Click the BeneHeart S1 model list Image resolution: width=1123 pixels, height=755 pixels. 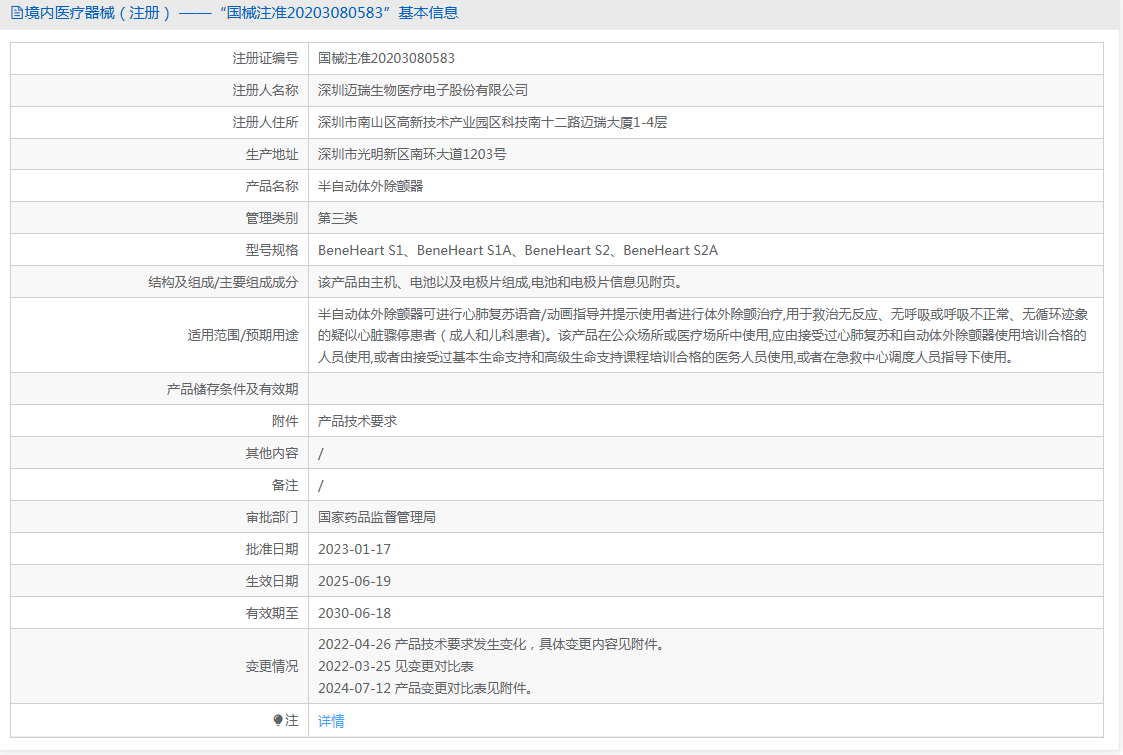coord(518,250)
